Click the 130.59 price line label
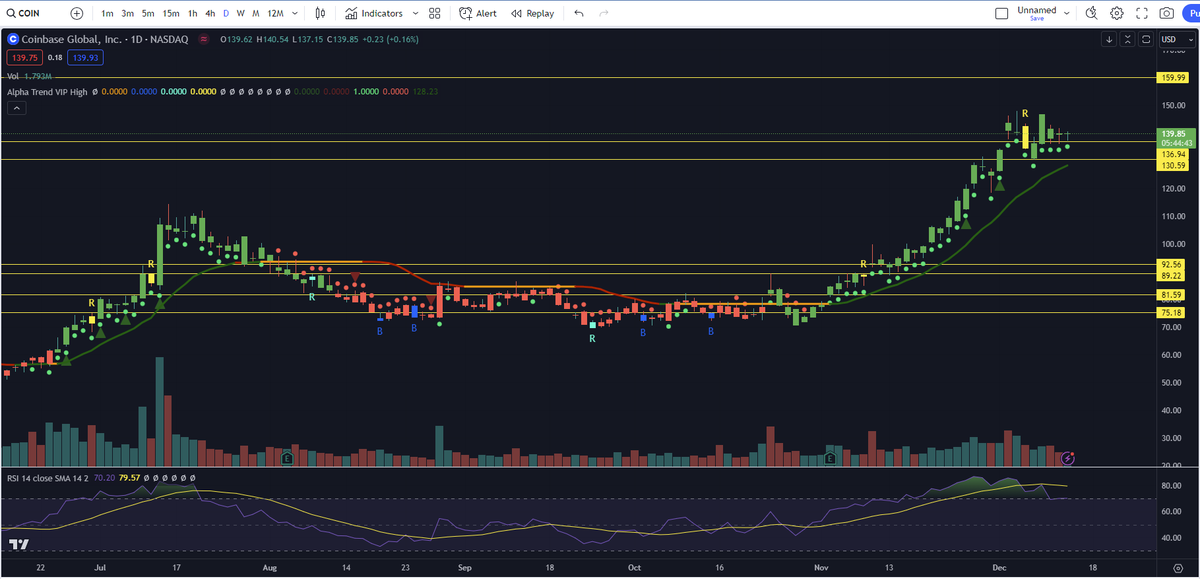 click(1172, 165)
